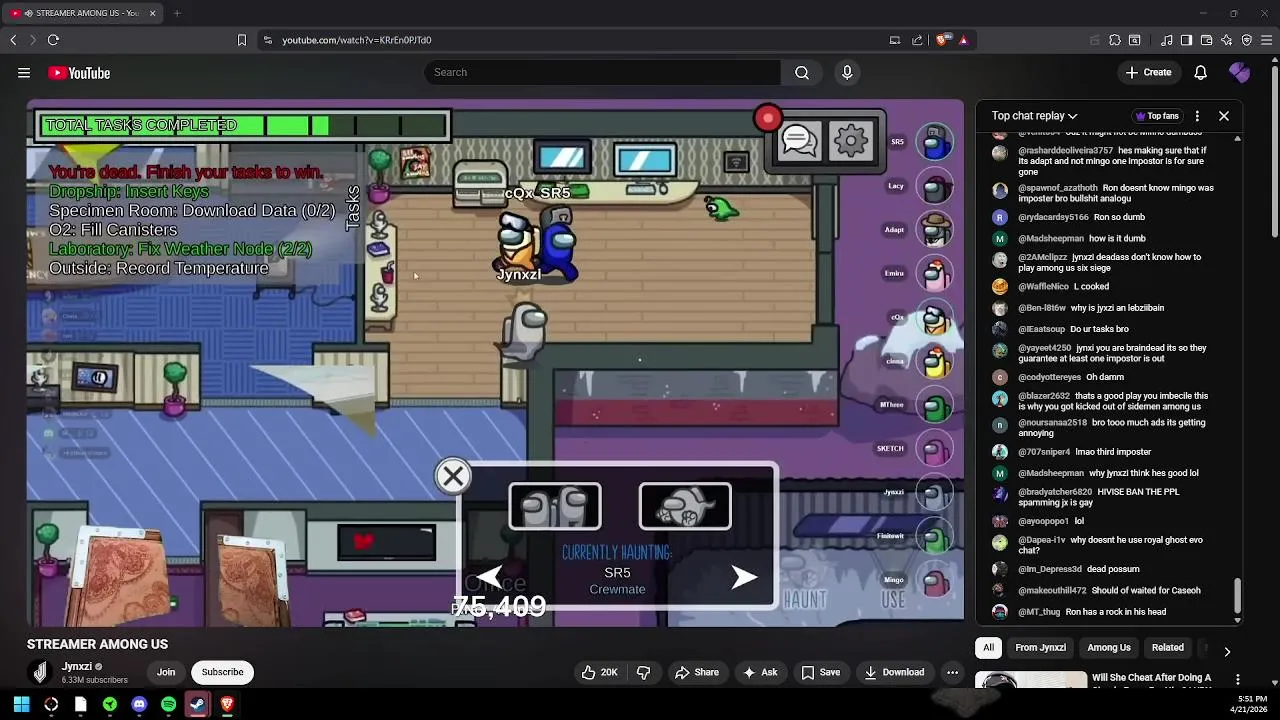Open a new browser tab
This screenshot has height=720, width=1280.
176,13
